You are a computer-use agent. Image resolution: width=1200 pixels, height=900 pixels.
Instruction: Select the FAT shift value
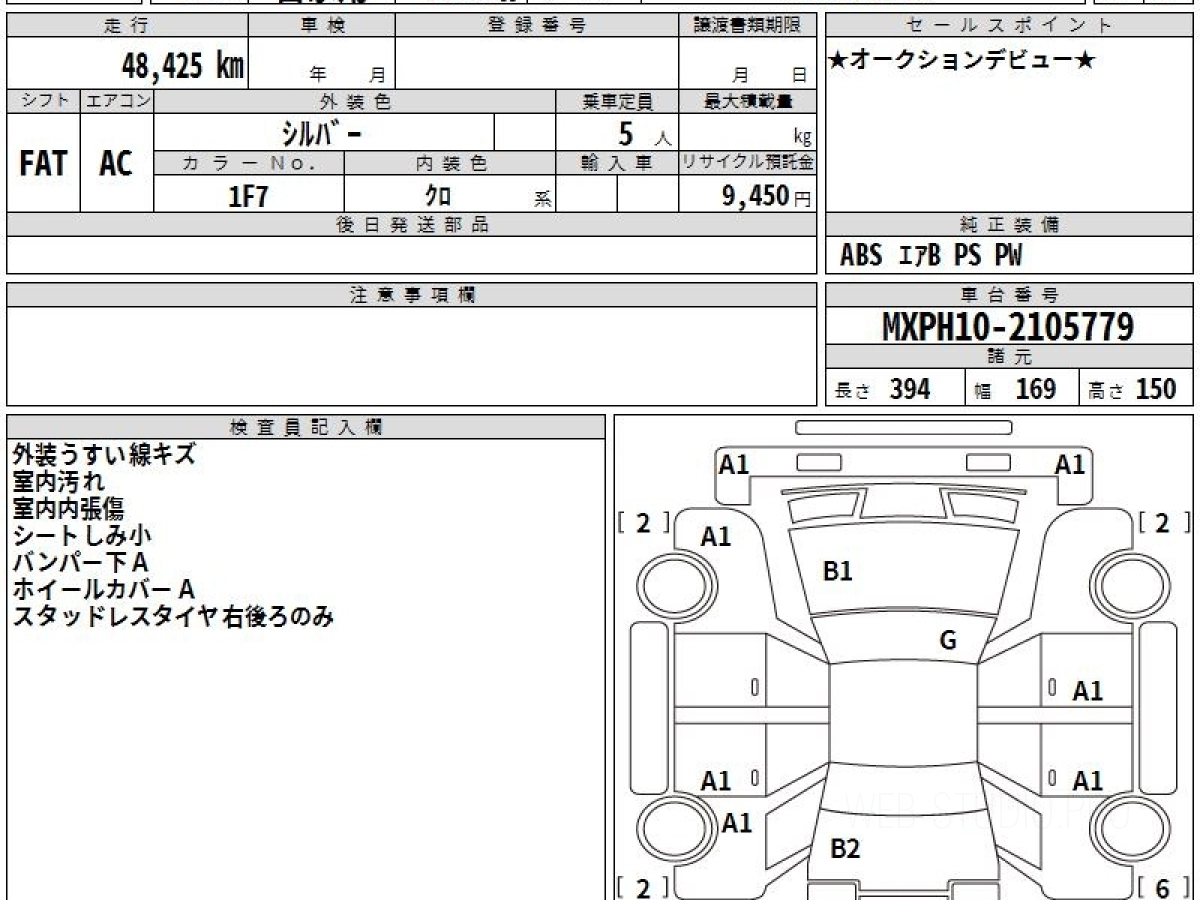coord(43,164)
